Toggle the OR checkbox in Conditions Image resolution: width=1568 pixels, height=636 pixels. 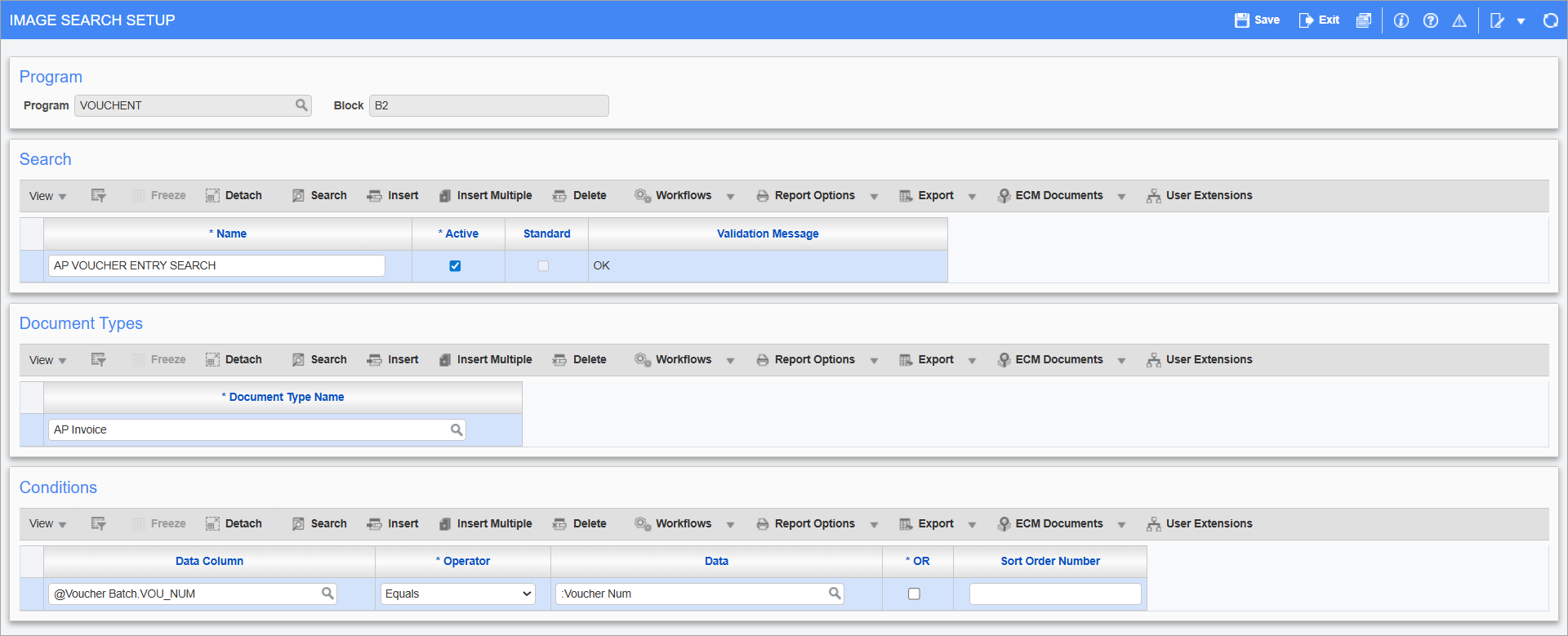914,594
